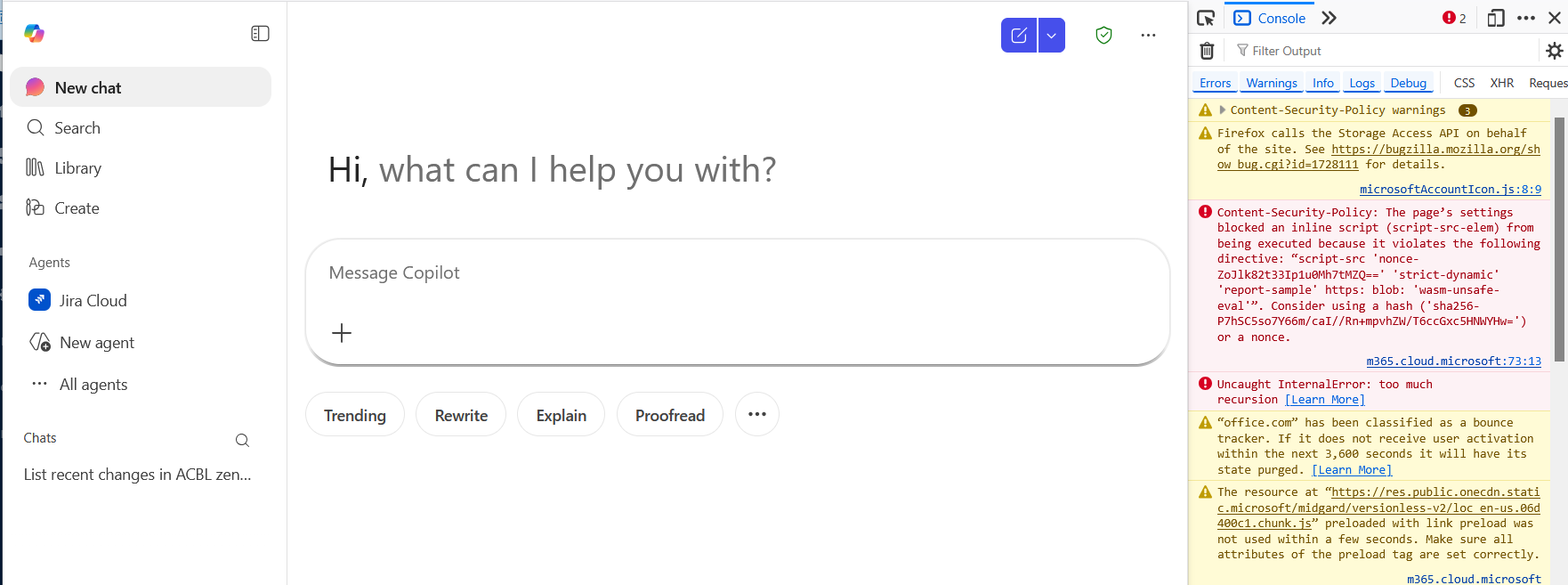Viewport: 1568px width, 585px height.
Task: Click the Message Copilot input field
Action: (x=737, y=273)
